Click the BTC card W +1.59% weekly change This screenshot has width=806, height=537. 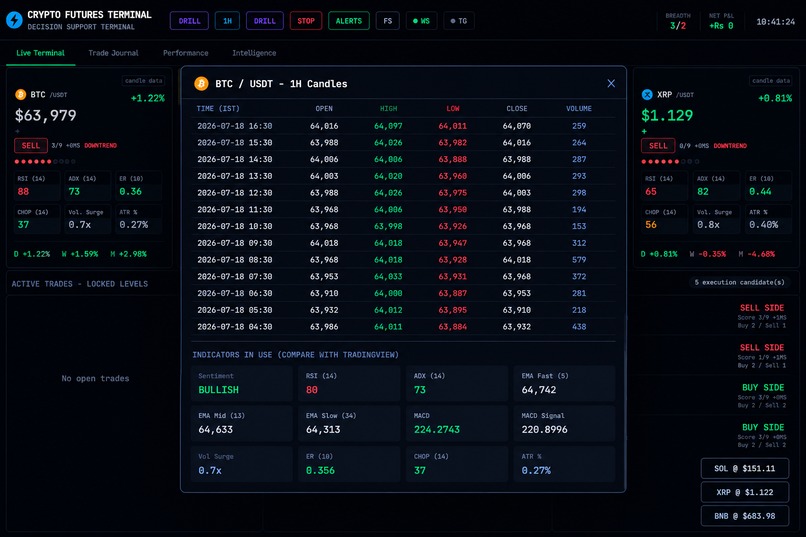[x=80, y=254]
